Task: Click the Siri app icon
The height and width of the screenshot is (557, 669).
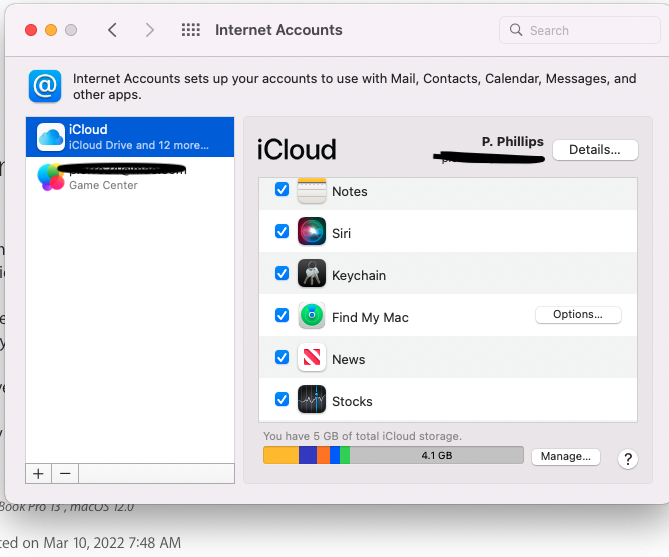Action: (312, 231)
